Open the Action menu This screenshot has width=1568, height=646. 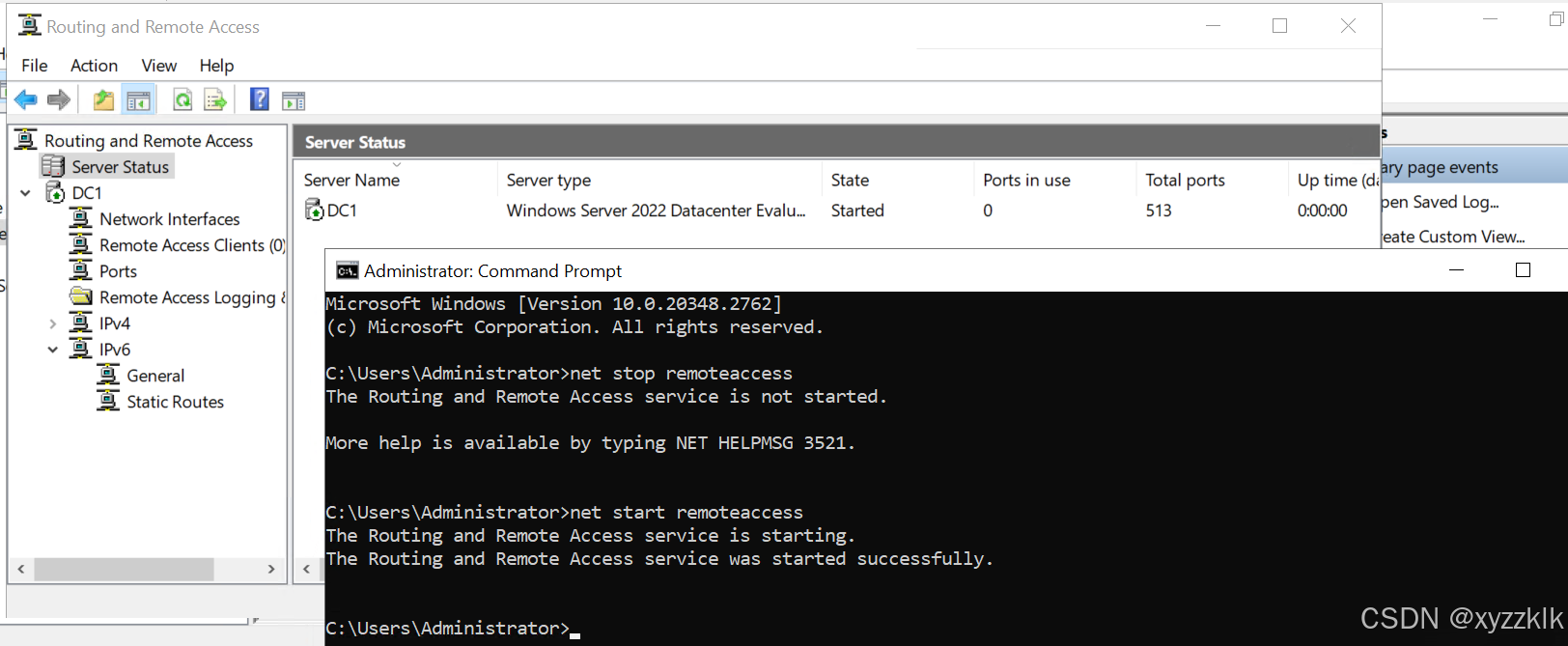pos(94,65)
